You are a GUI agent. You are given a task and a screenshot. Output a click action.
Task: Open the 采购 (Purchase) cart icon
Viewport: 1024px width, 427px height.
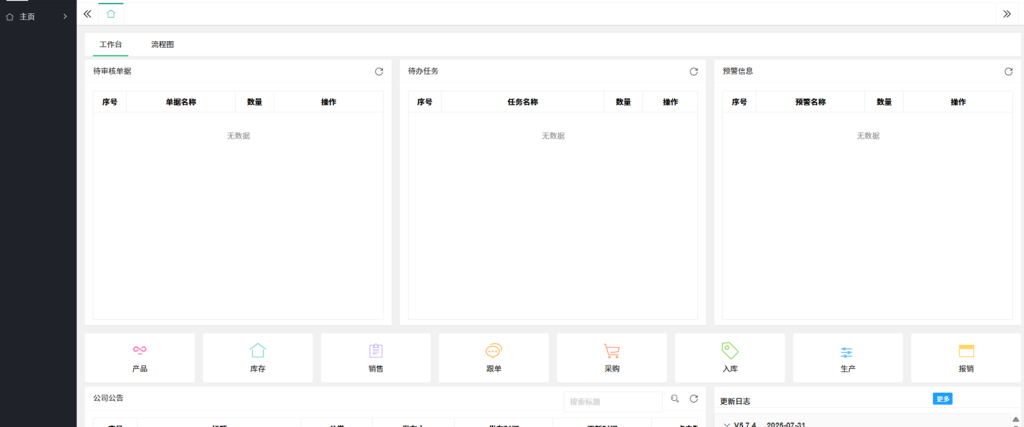point(612,351)
